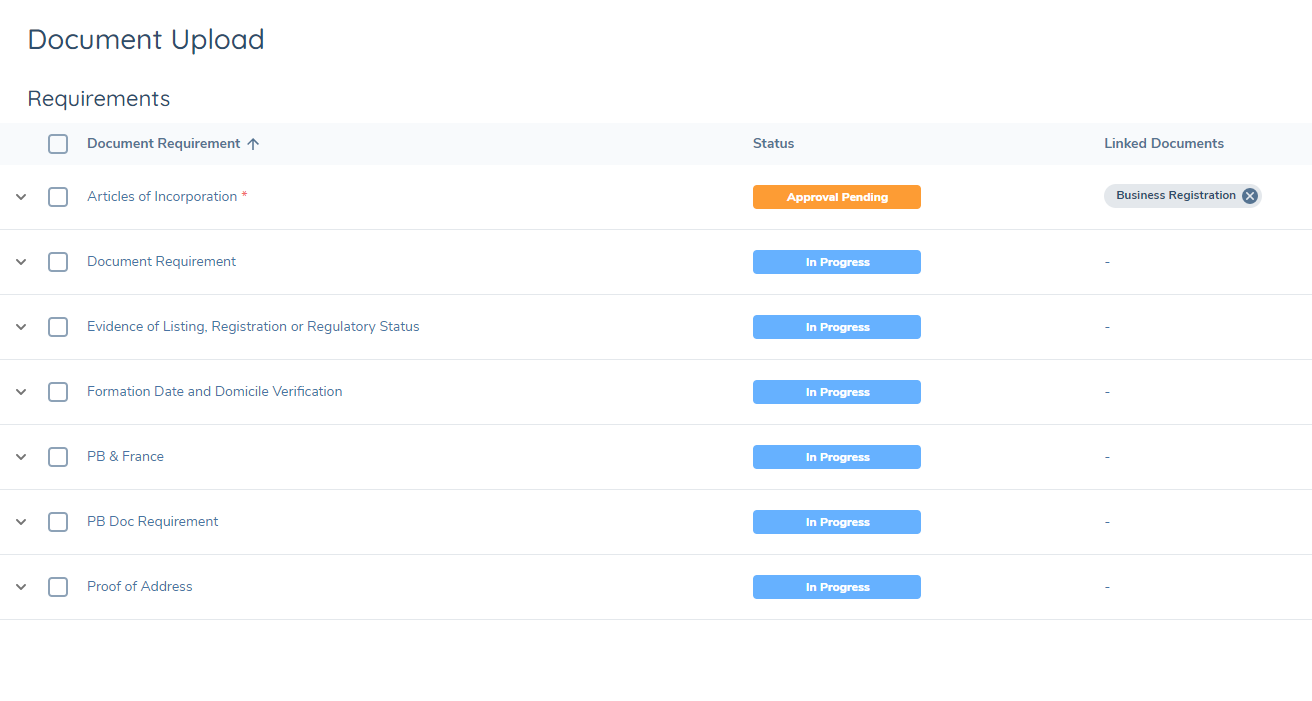Click In Progress badge for Proof of Address

(x=836, y=587)
